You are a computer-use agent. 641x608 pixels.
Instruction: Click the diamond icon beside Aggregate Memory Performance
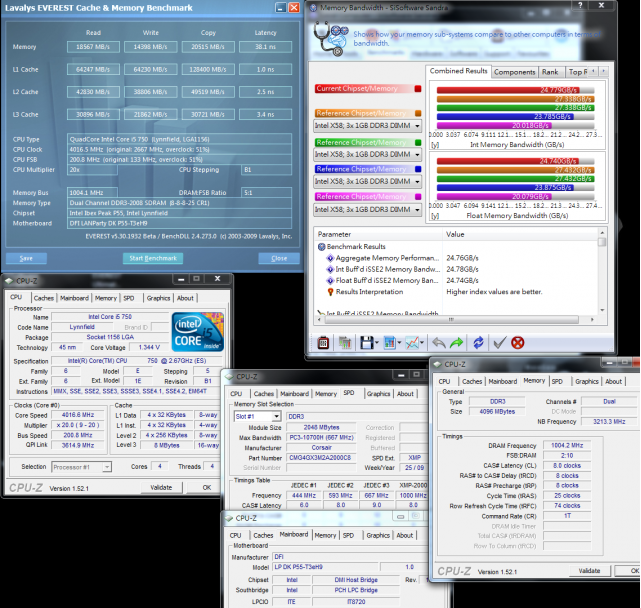[x=330, y=258]
